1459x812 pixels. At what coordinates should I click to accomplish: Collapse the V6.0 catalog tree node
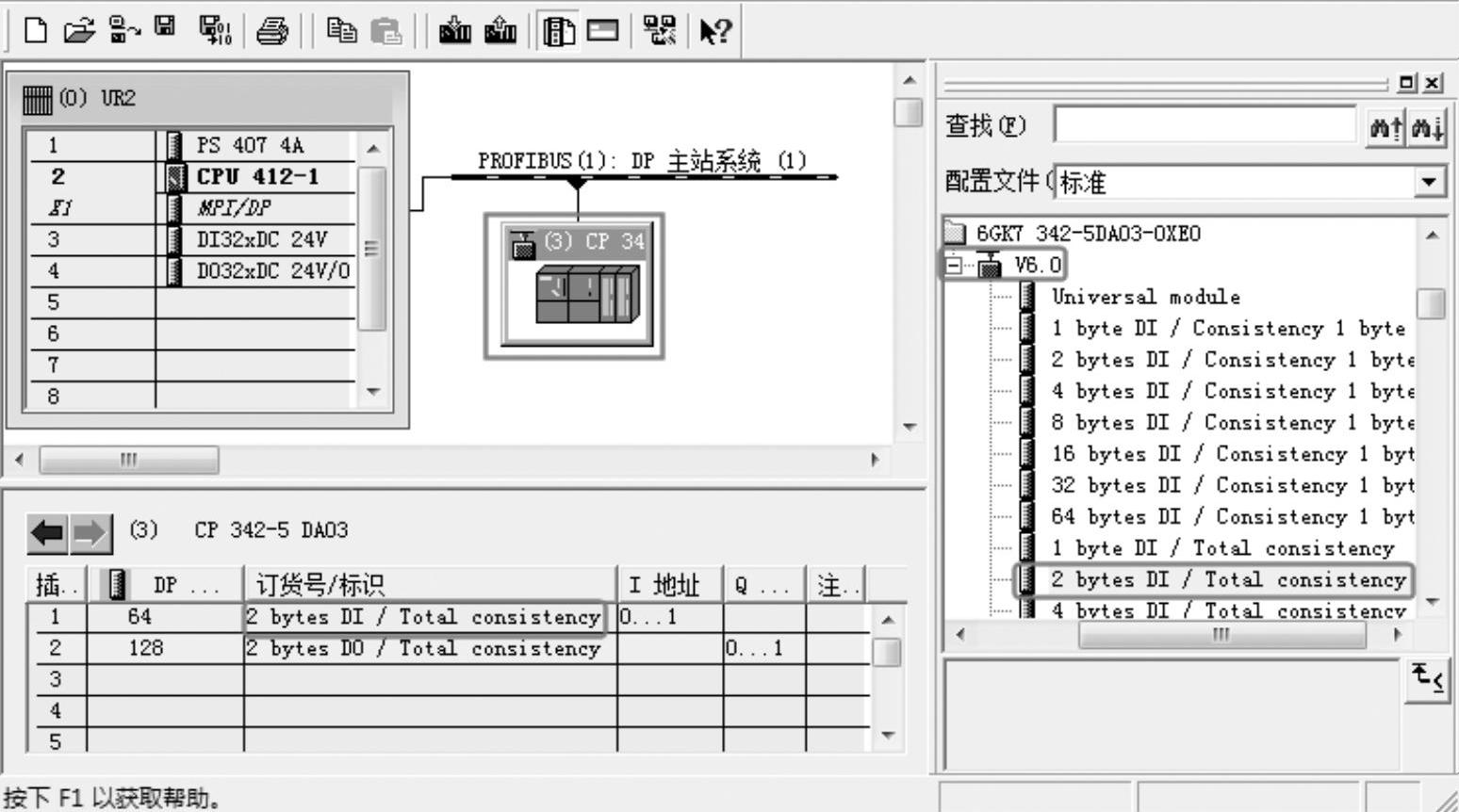tap(954, 266)
